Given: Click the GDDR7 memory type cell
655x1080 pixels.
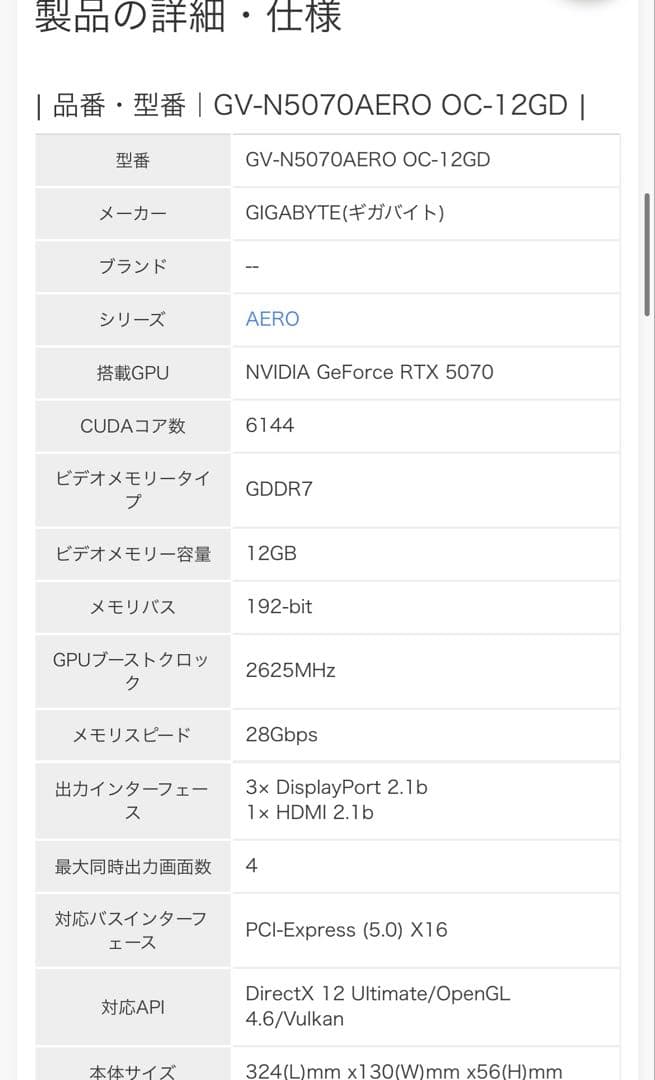Looking at the screenshot, I should coord(277,489).
